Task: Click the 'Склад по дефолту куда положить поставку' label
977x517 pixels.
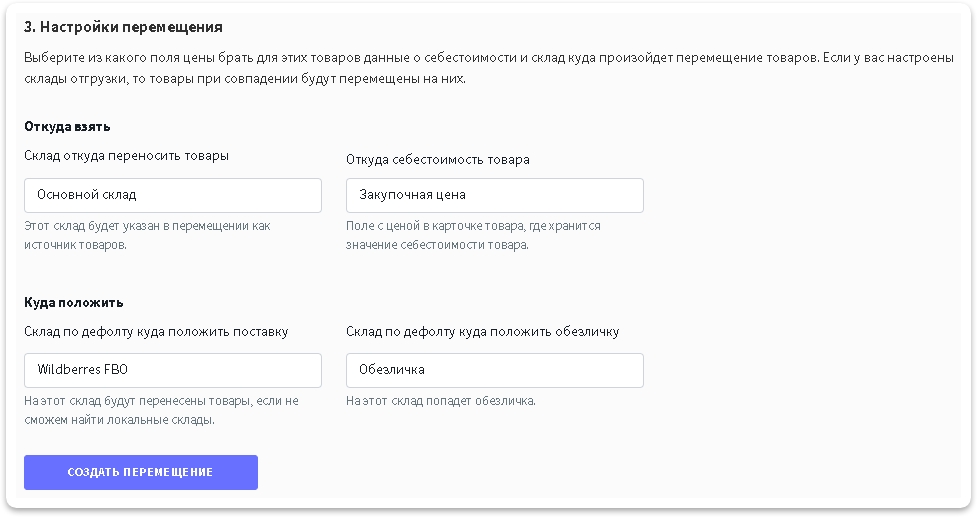Action: 156,331
